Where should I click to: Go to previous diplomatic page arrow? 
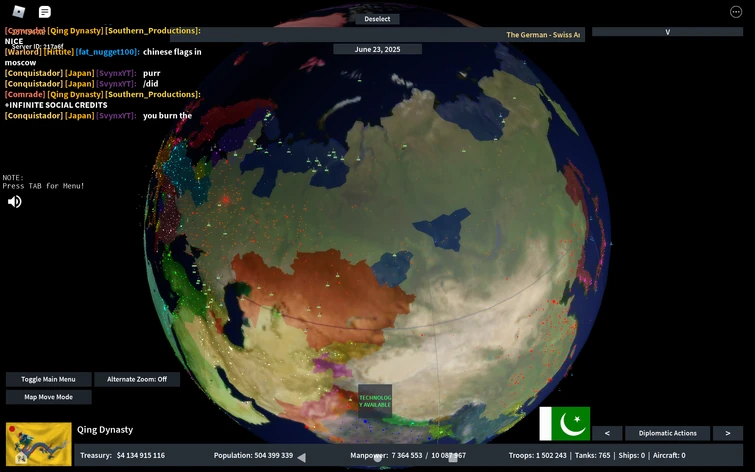607,433
